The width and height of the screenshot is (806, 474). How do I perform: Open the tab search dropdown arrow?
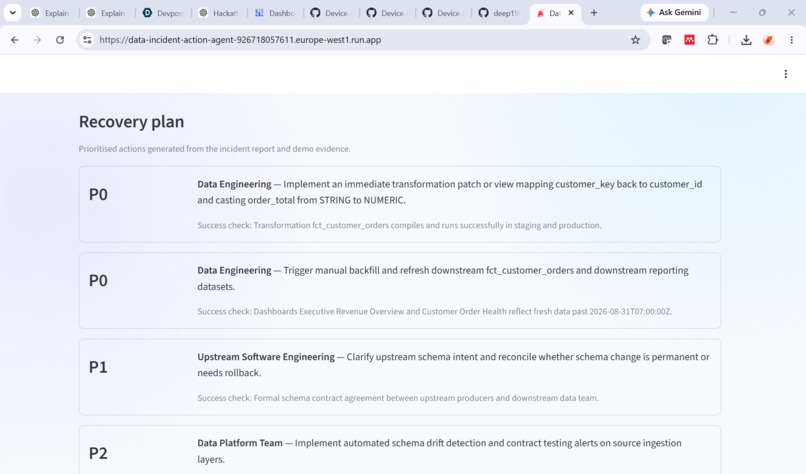(x=12, y=13)
